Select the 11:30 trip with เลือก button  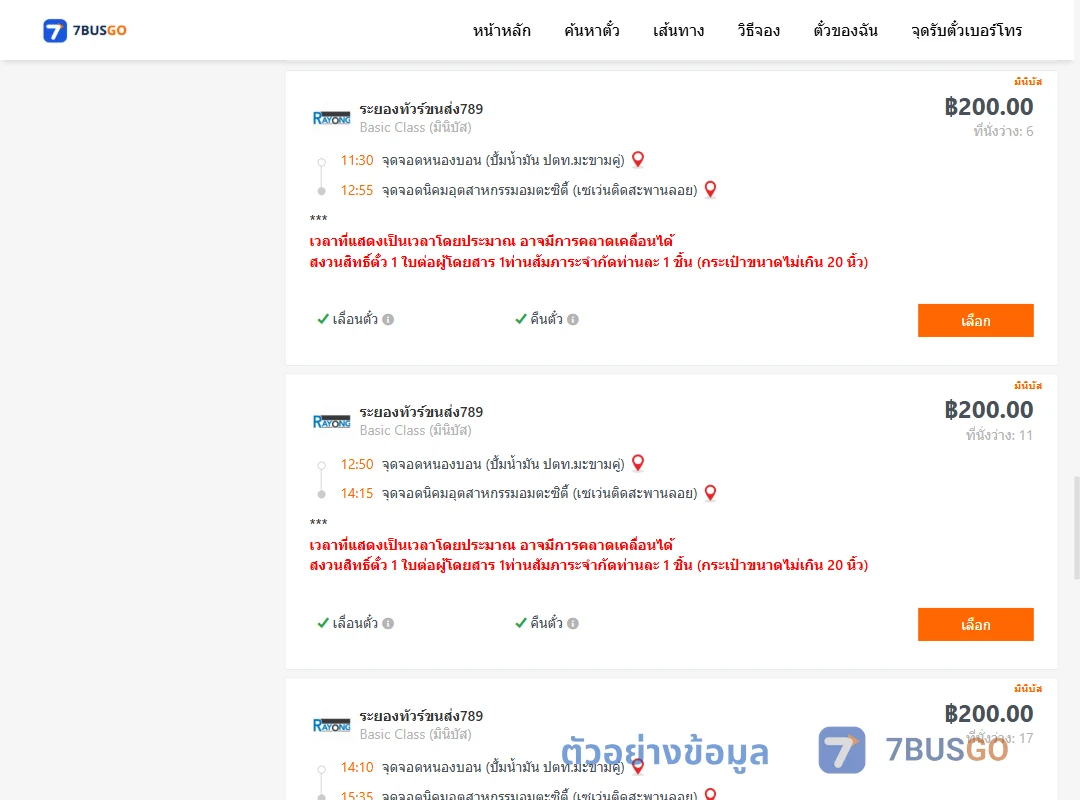point(975,320)
